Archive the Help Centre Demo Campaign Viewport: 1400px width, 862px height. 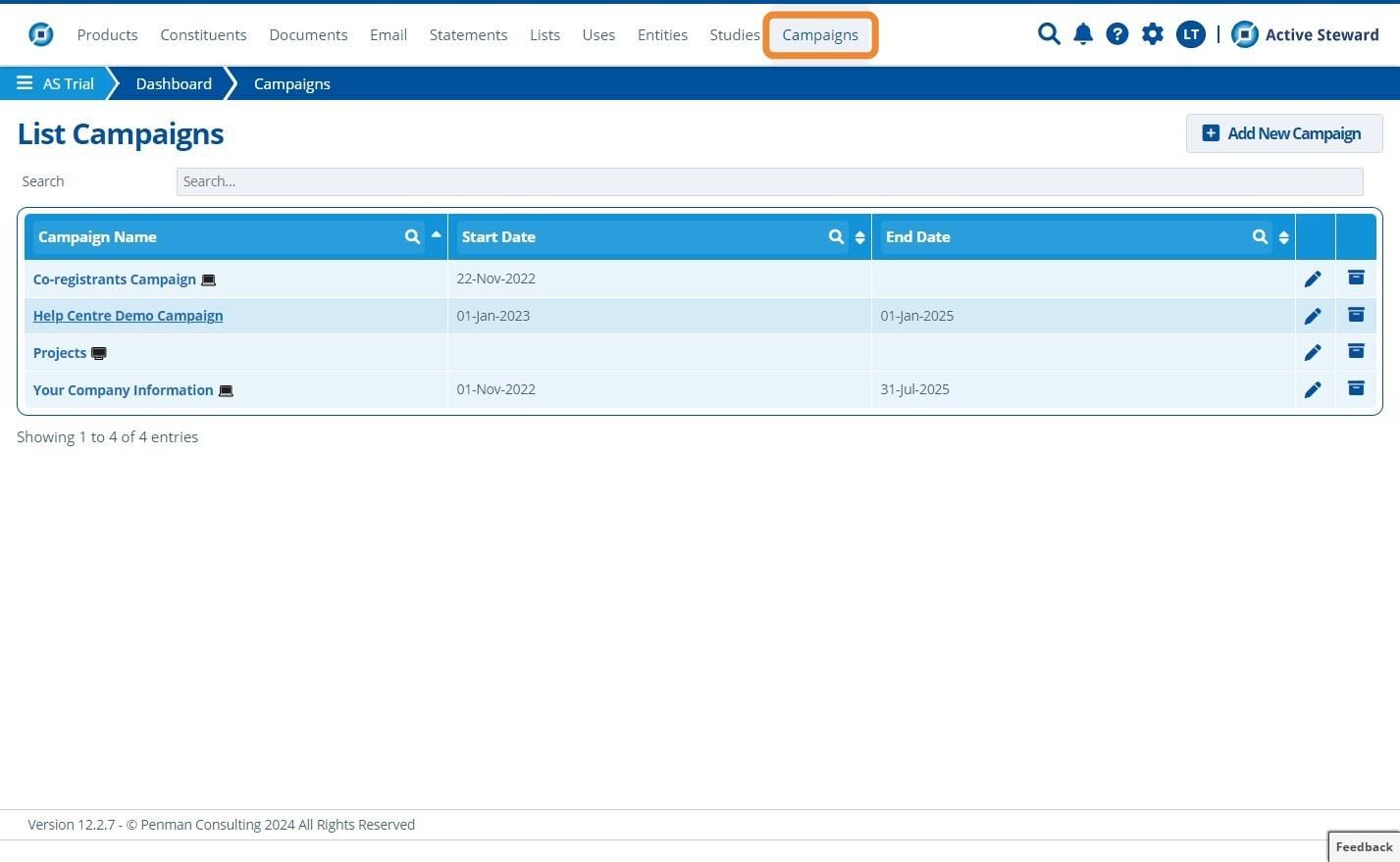tap(1356, 315)
